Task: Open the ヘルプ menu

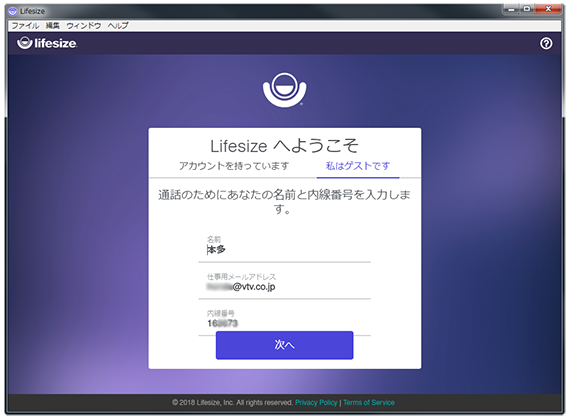Action: tap(118, 26)
